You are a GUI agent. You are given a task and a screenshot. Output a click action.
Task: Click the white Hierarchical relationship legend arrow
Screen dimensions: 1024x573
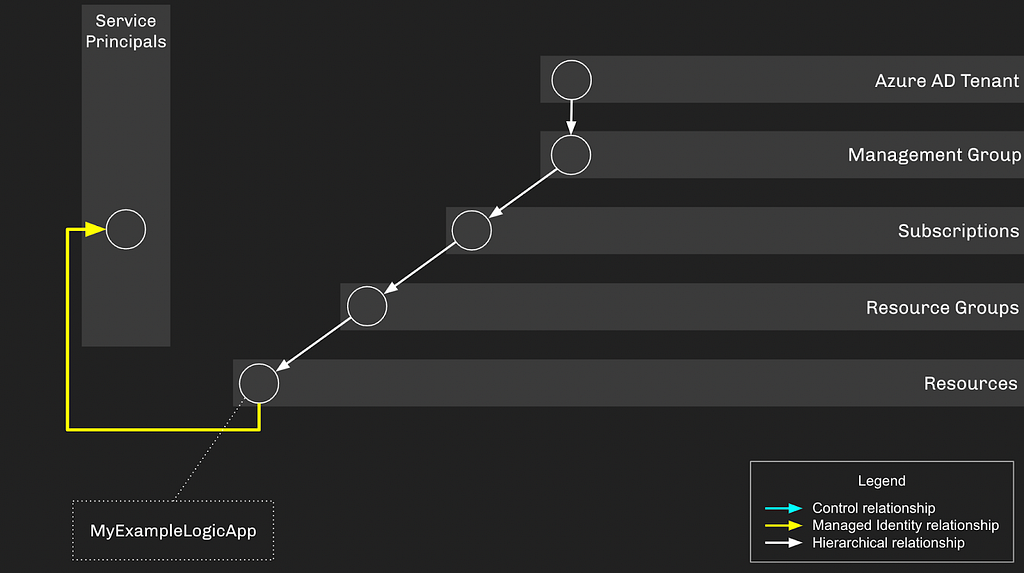[784, 543]
